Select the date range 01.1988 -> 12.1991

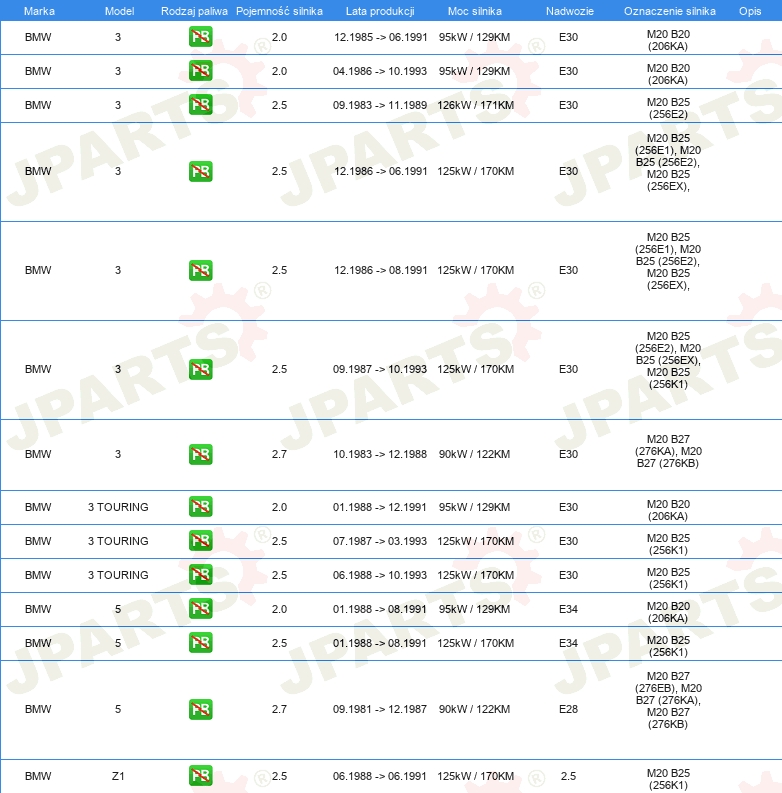[380, 507]
